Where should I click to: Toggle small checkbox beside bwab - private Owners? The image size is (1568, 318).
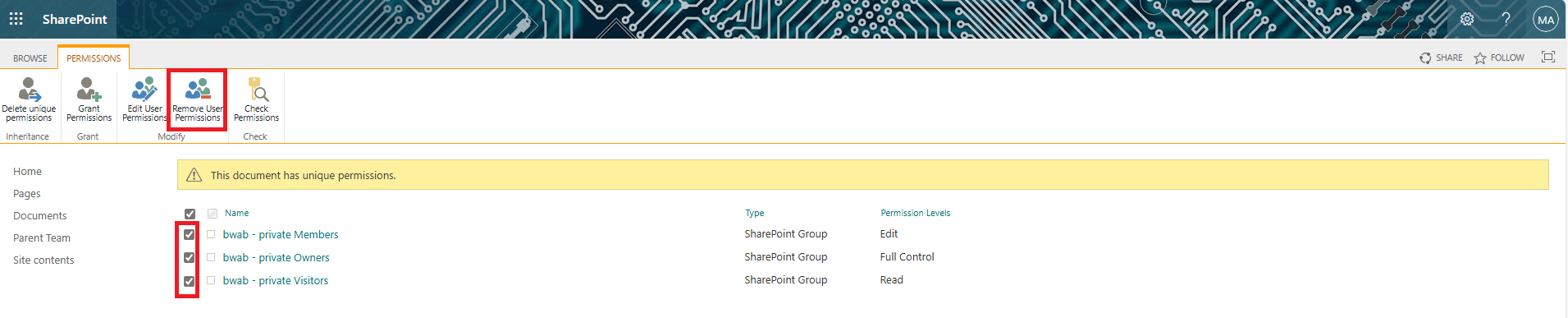211,257
